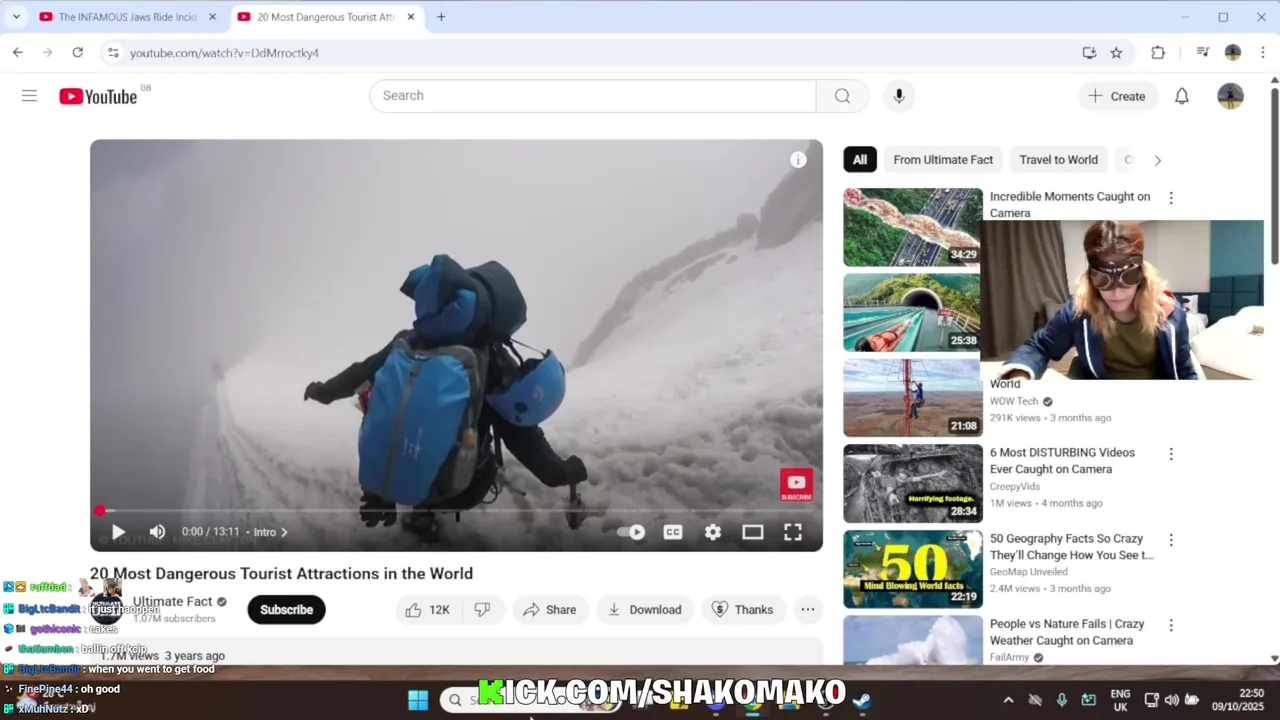Show hidden system tray icons chevron
This screenshot has width=1280, height=720.
[1008, 700]
